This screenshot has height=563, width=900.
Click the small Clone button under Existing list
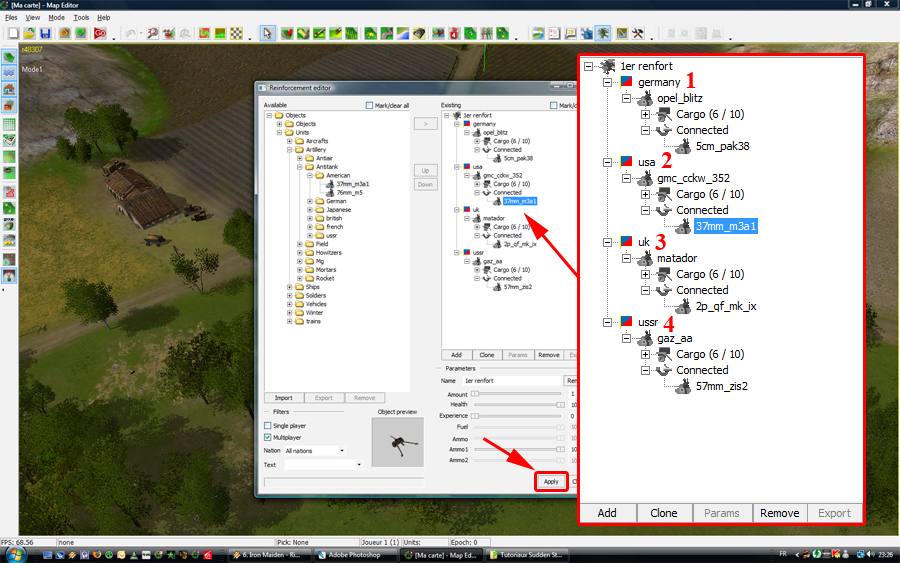pyautogui.click(x=487, y=355)
